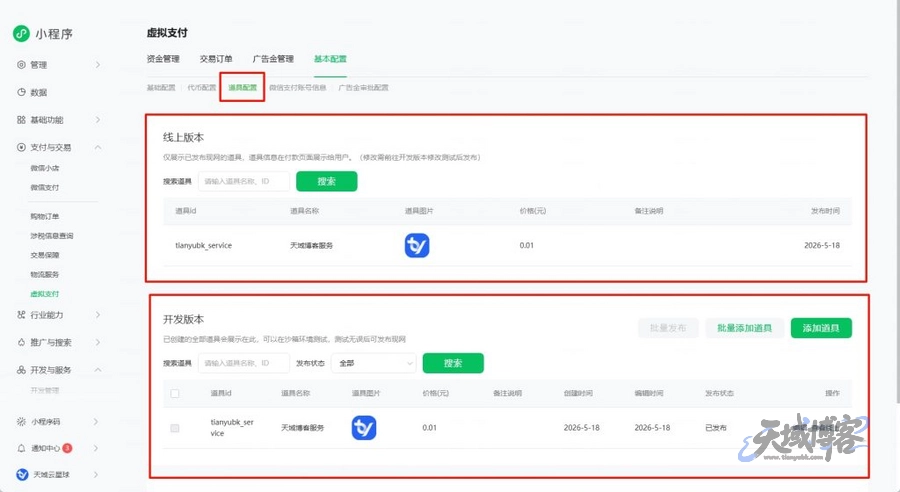Click the 天域云星球 account avatar icon
This screenshot has height=492, width=900.
point(22,474)
